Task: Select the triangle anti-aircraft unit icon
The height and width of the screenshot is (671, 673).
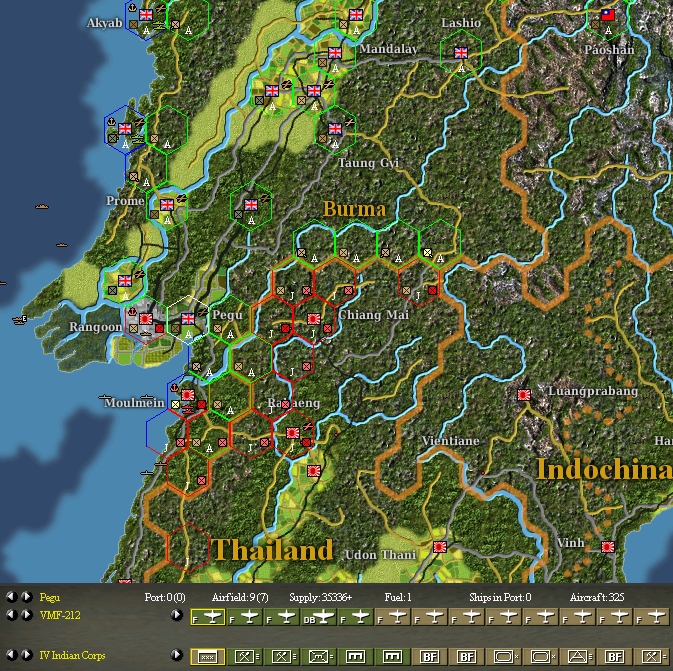Action: click(577, 656)
